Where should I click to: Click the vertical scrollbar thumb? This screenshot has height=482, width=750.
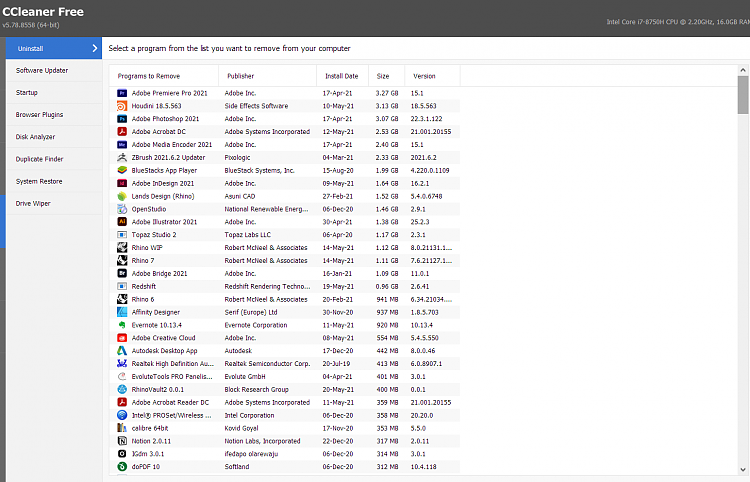743,95
